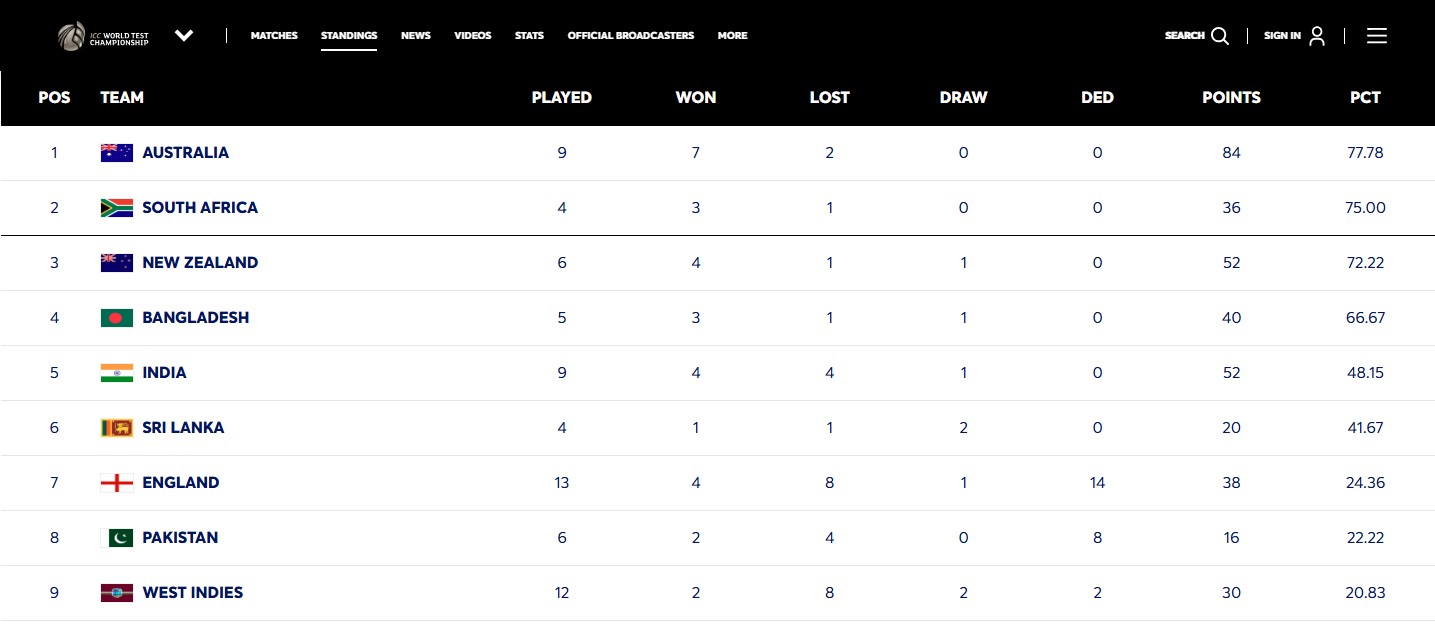The image size is (1435, 629).
Task: Click the England flag icon
Action: [x=117, y=483]
